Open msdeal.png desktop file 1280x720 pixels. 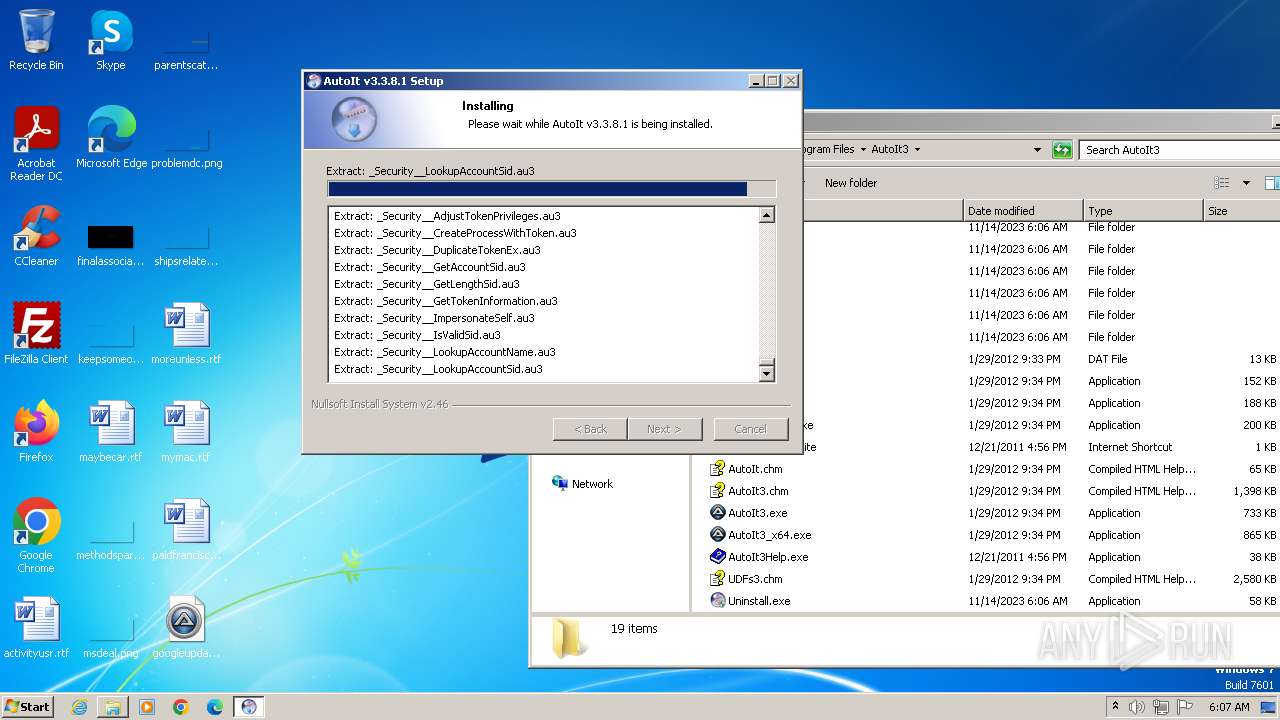110,634
